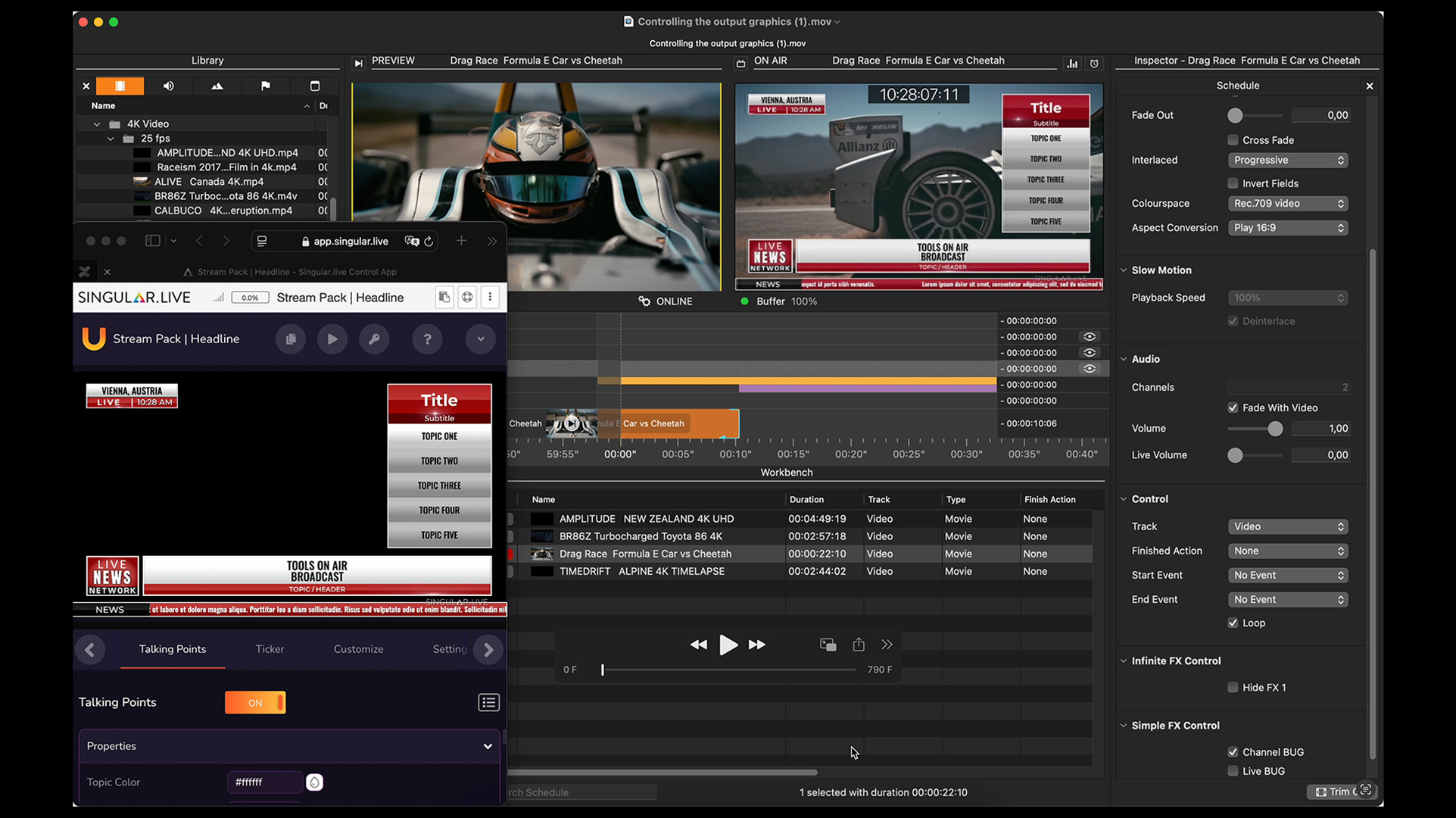The image size is (1456, 818).
Task: Open the Finished Action dropdown
Action: (1287, 551)
